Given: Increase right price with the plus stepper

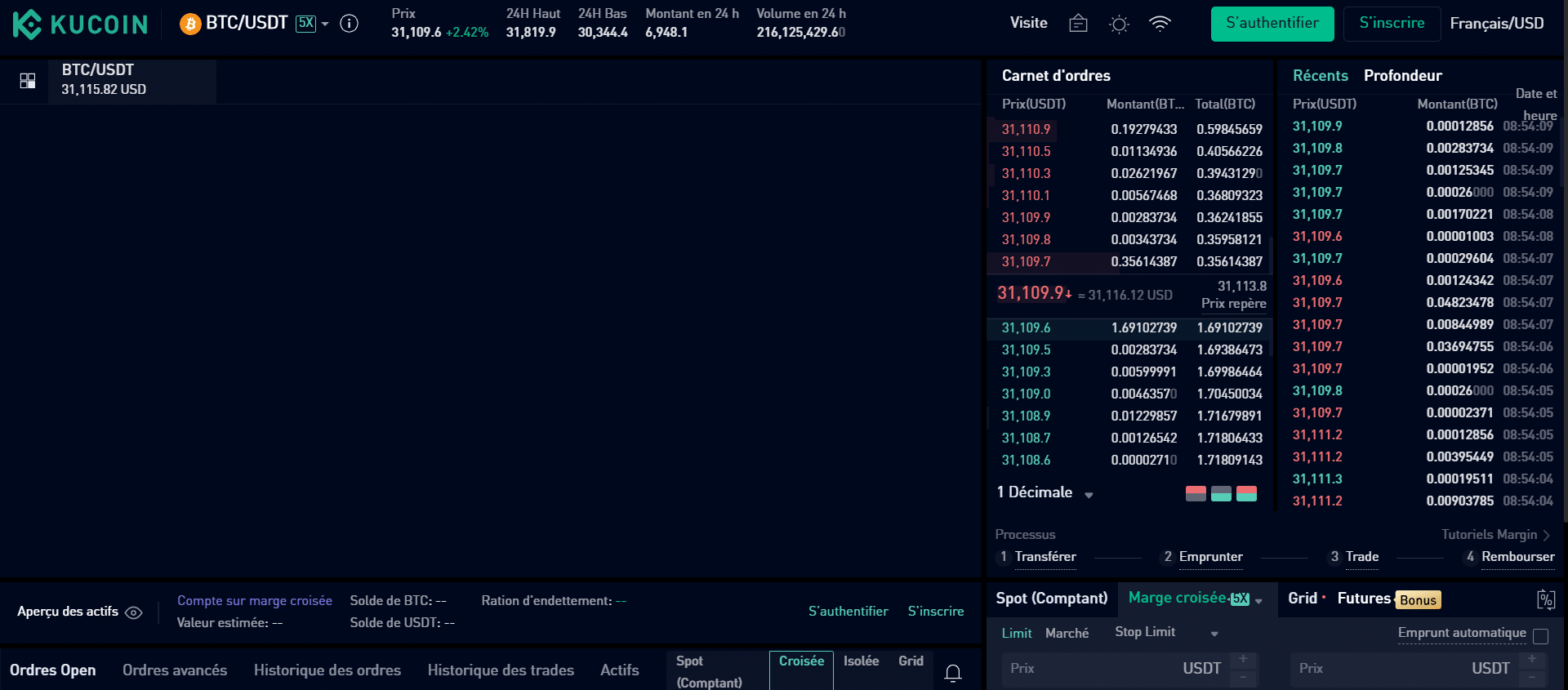Looking at the screenshot, I should click(1532, 660).
